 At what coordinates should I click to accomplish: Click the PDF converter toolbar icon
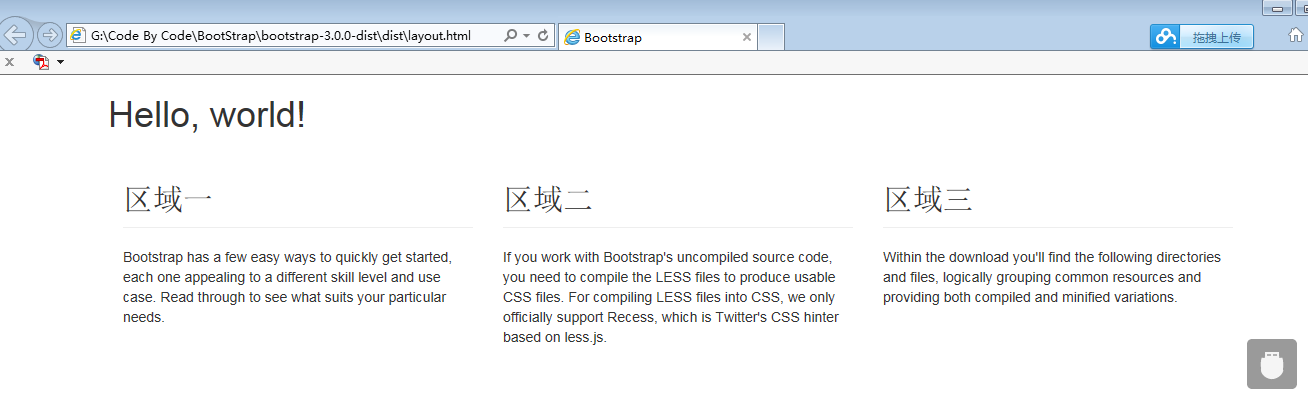41,62
